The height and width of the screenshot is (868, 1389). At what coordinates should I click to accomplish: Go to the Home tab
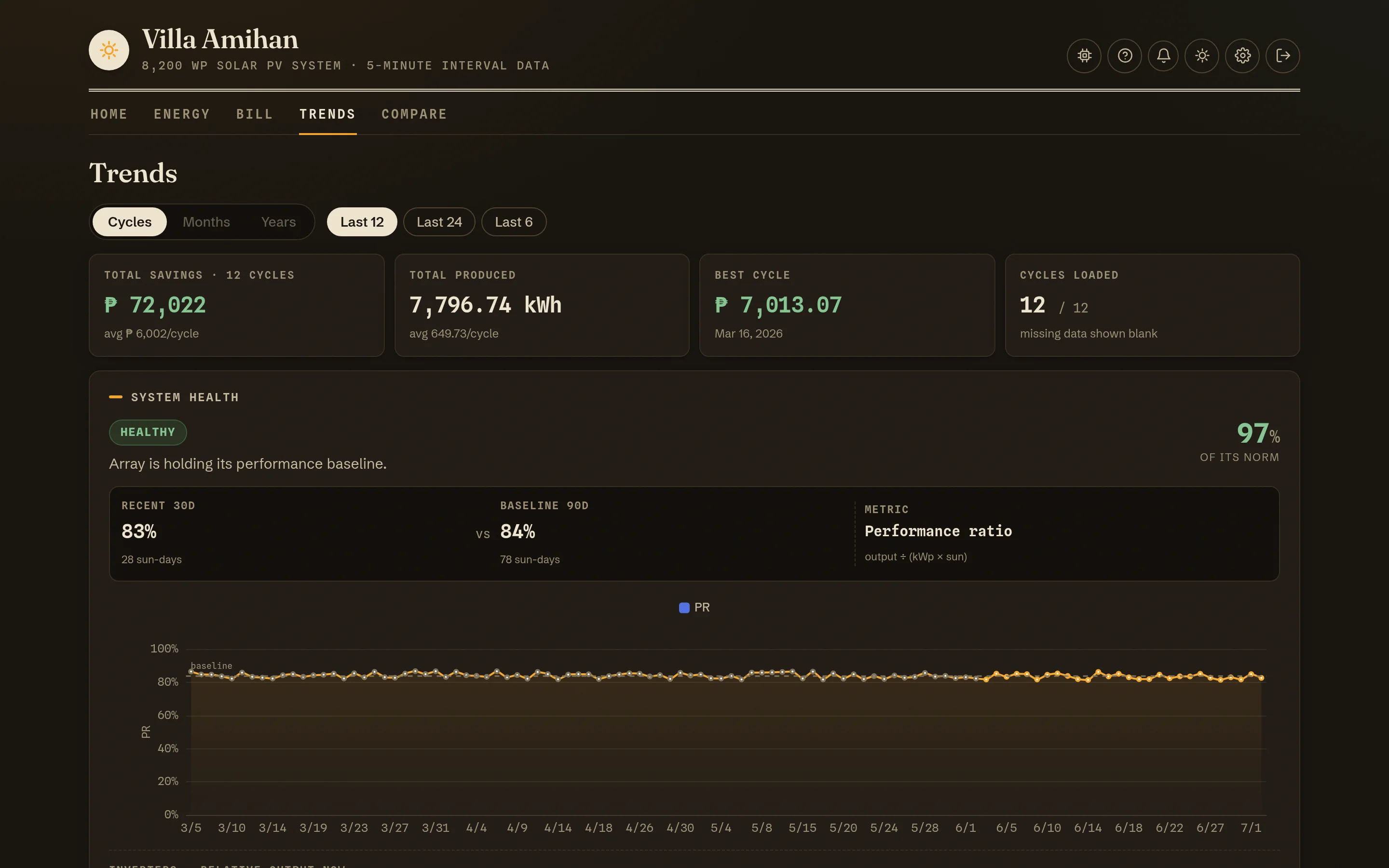pyautogui.click(x=109, y=114)
